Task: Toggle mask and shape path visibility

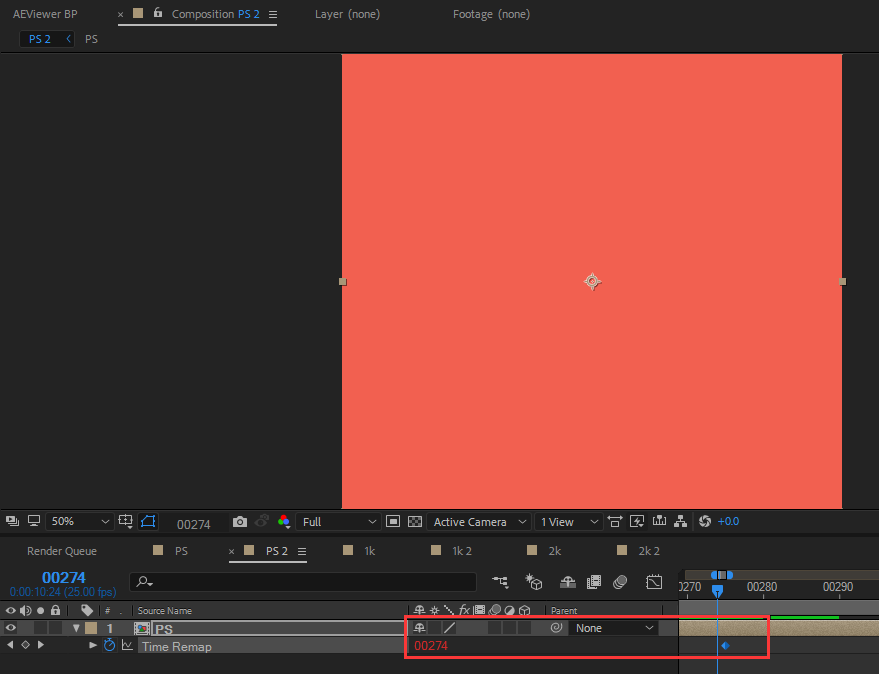Action: click(148, 522)
